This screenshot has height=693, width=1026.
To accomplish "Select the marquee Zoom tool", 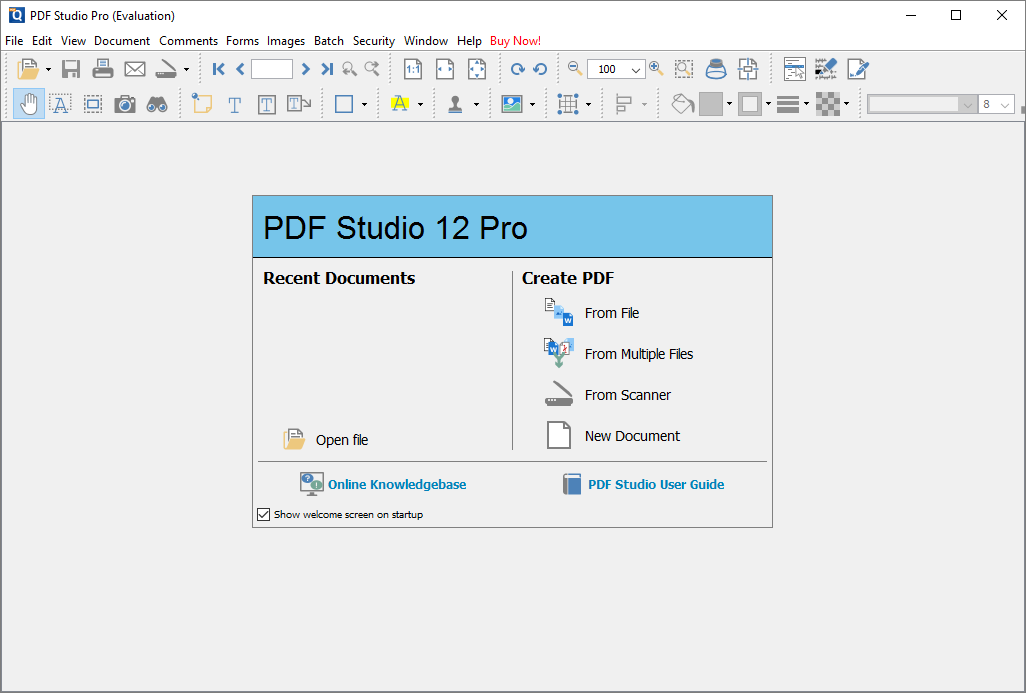I will (684, 69).
